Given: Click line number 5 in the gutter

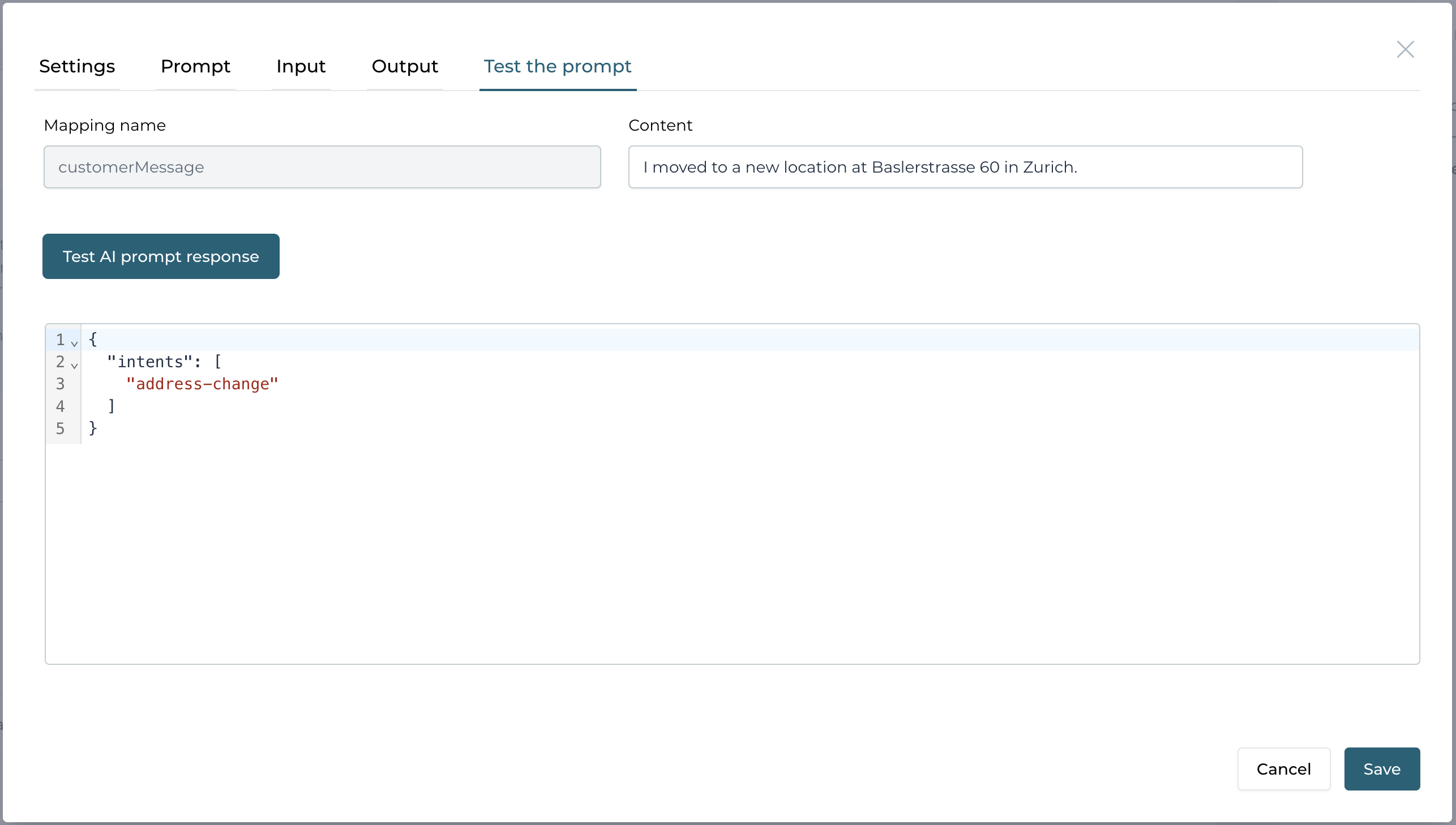Looking at the screenshot, I should pyautogui.click(x=60, y=428).
